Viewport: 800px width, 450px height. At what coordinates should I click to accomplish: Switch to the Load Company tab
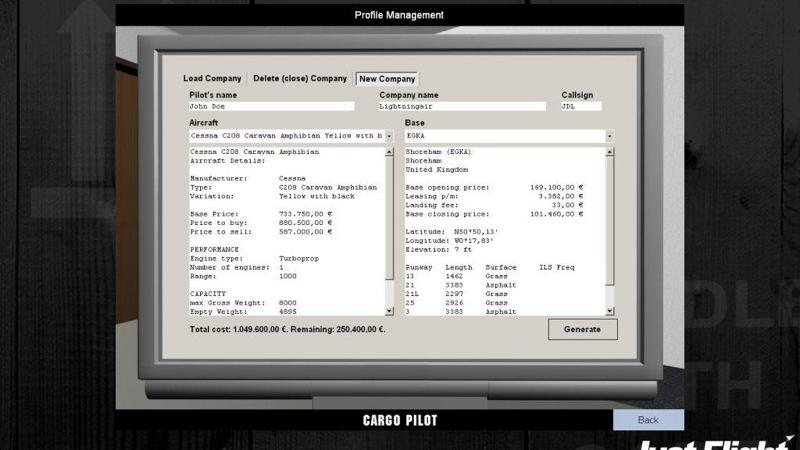212,79
